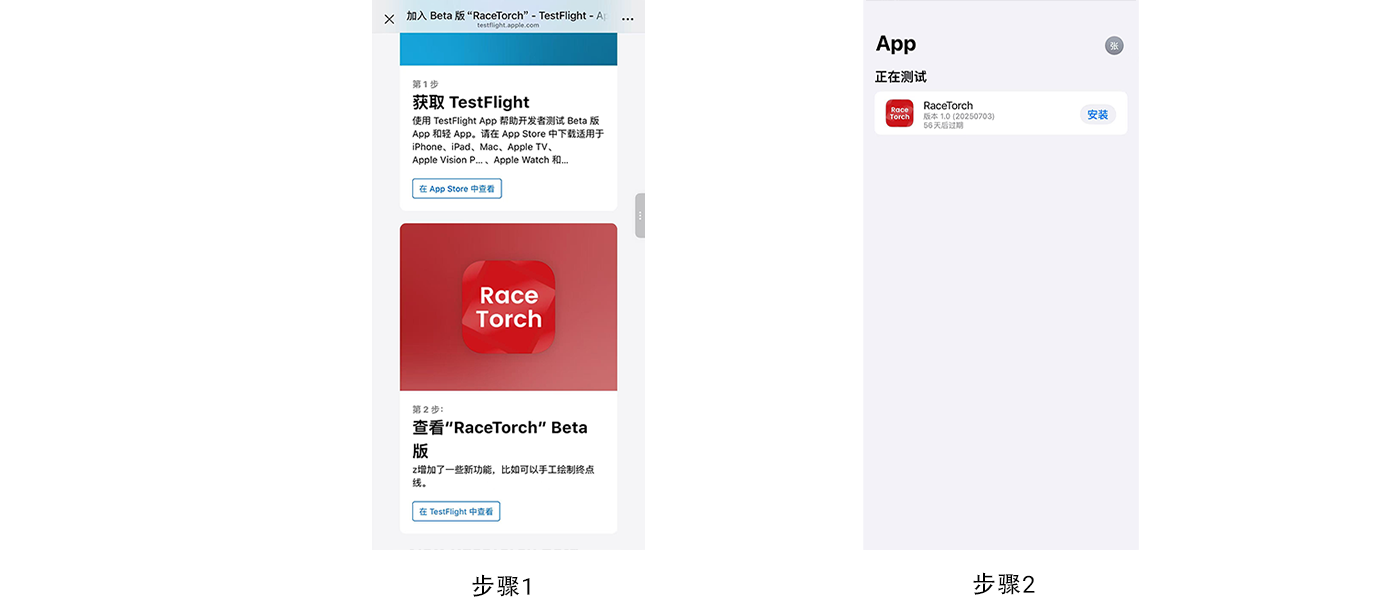Tap the TestFlight description paragraph under step 1

click(x=508, y=140)
